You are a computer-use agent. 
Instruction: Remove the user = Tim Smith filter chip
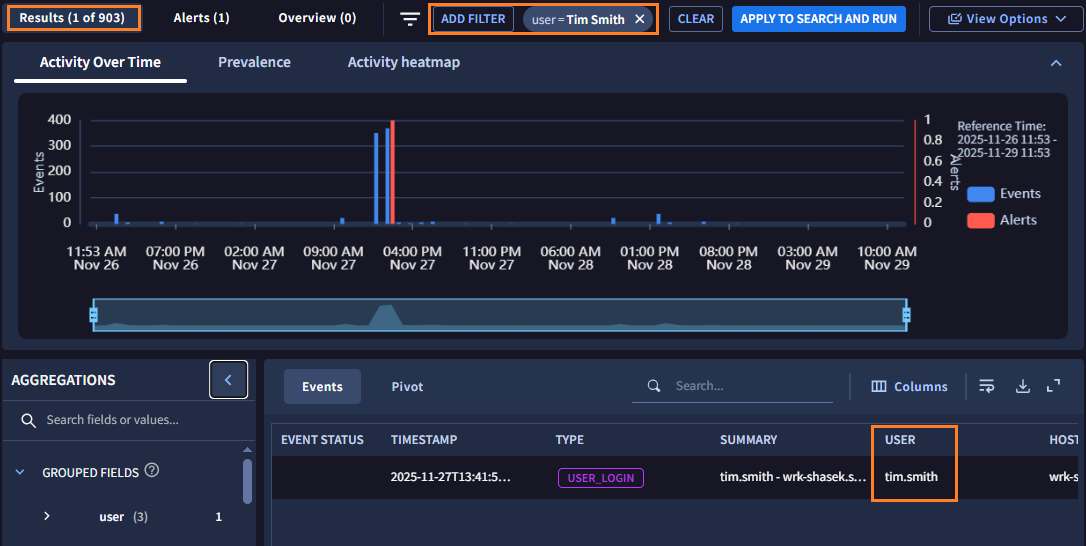point(640,19)
